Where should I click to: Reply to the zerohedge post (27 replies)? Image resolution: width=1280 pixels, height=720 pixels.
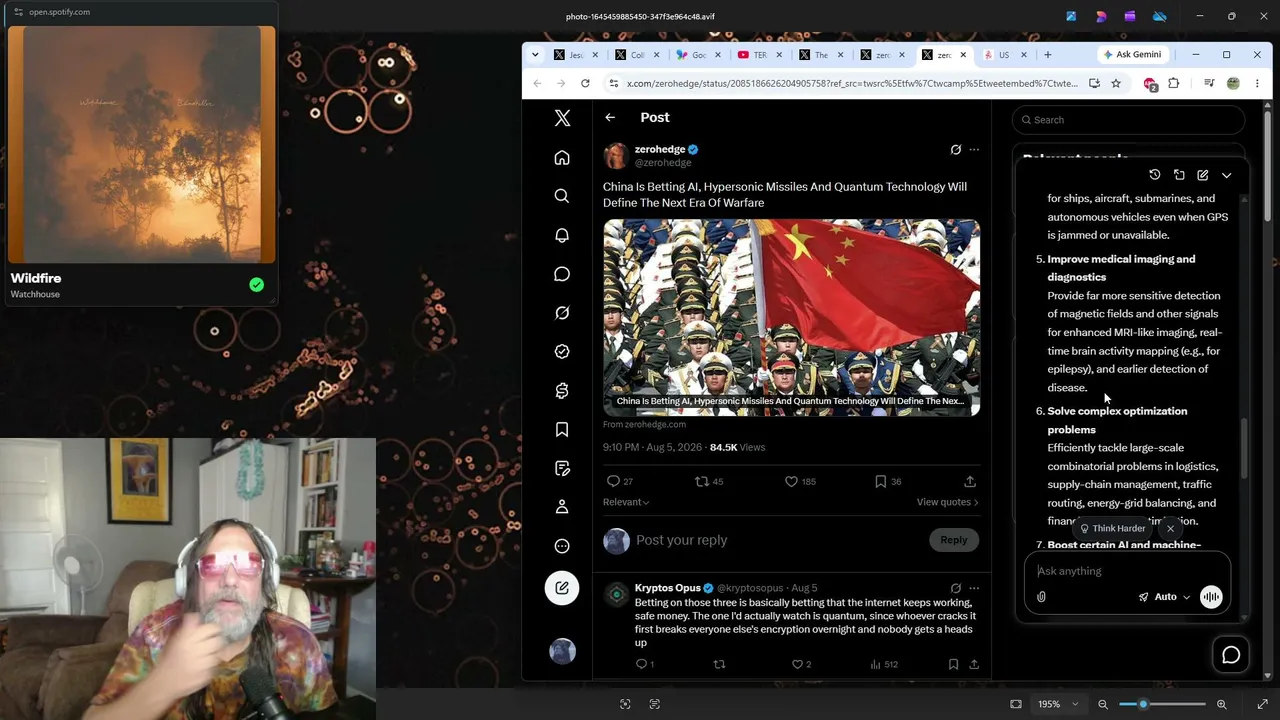point(620,482)
